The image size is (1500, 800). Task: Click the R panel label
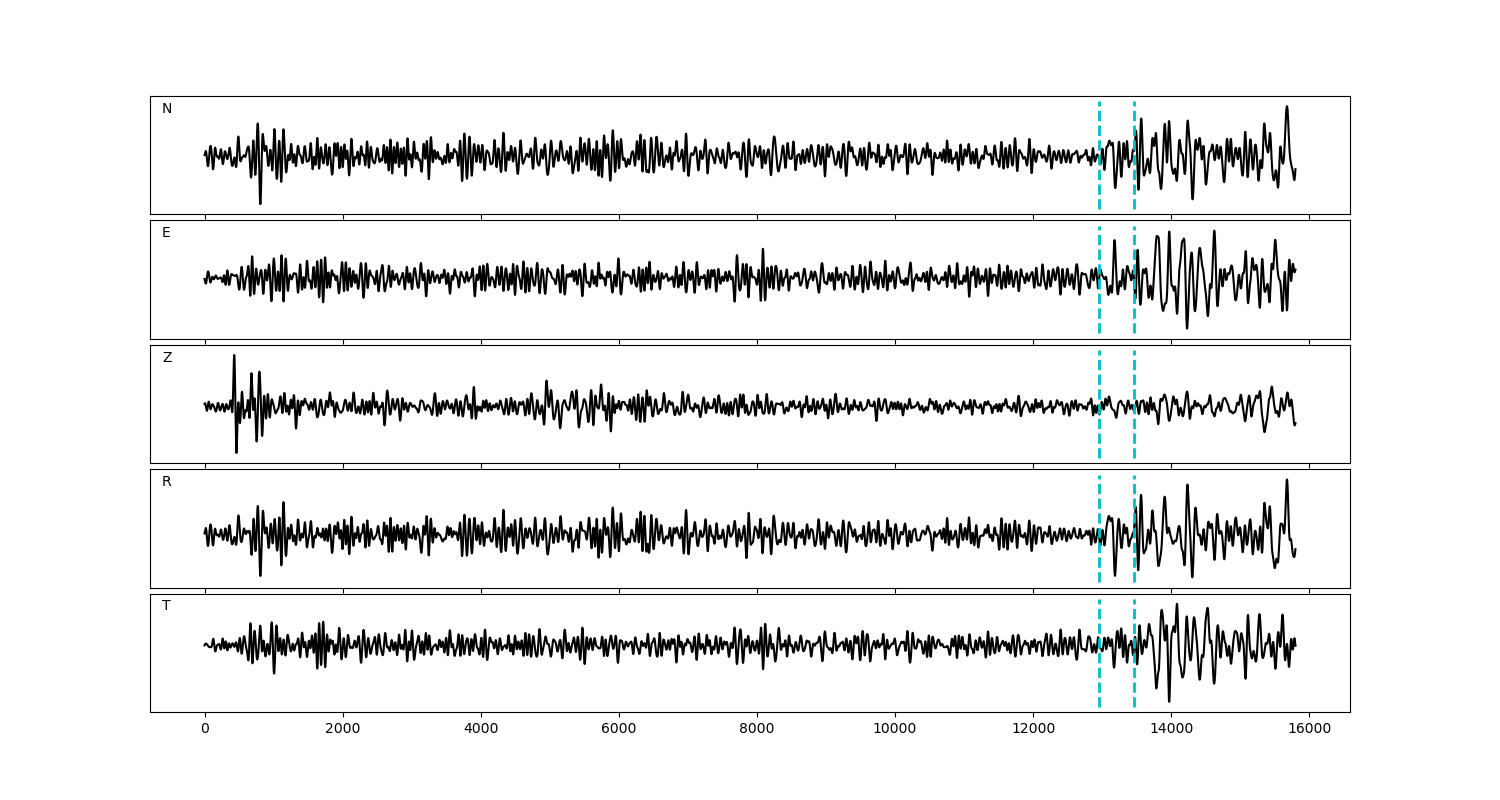(x=166, y=482)
